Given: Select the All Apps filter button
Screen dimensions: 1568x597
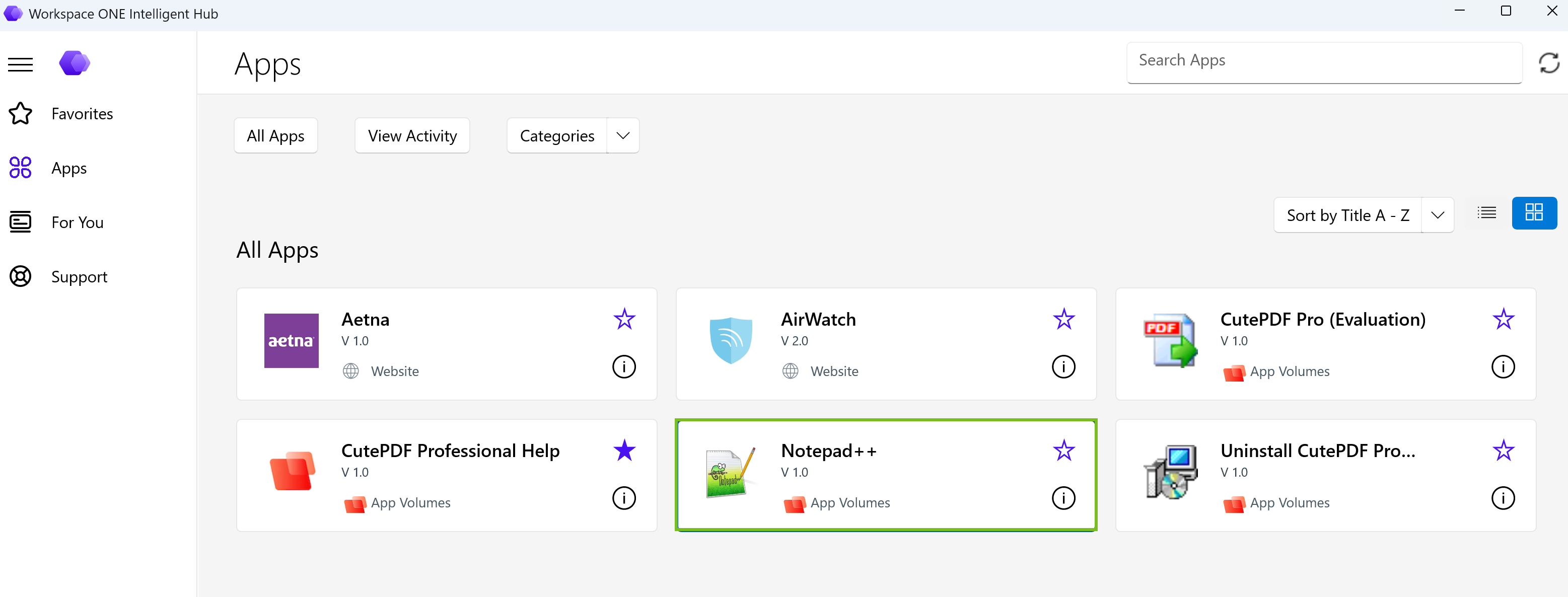Looking at the screenshot, I should pyautogui.click(x=276, y=136).
